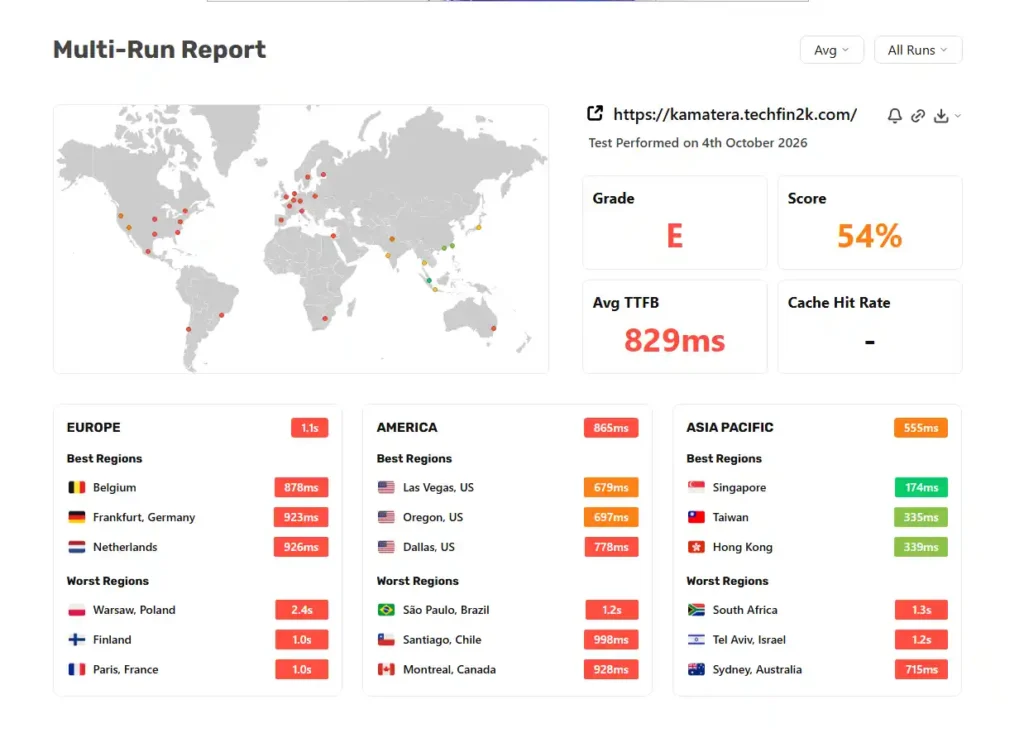The image size is (1024, 733).
Task: Click the Multi-Run Report heading
Action: click(x=159, y=50)
